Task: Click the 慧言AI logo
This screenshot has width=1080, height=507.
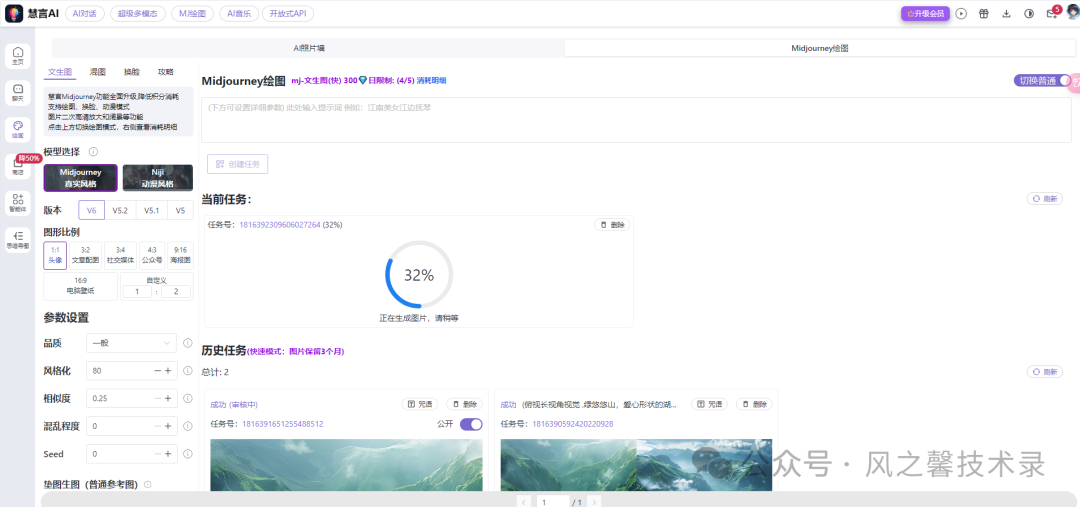Action: tap(32, 14)
